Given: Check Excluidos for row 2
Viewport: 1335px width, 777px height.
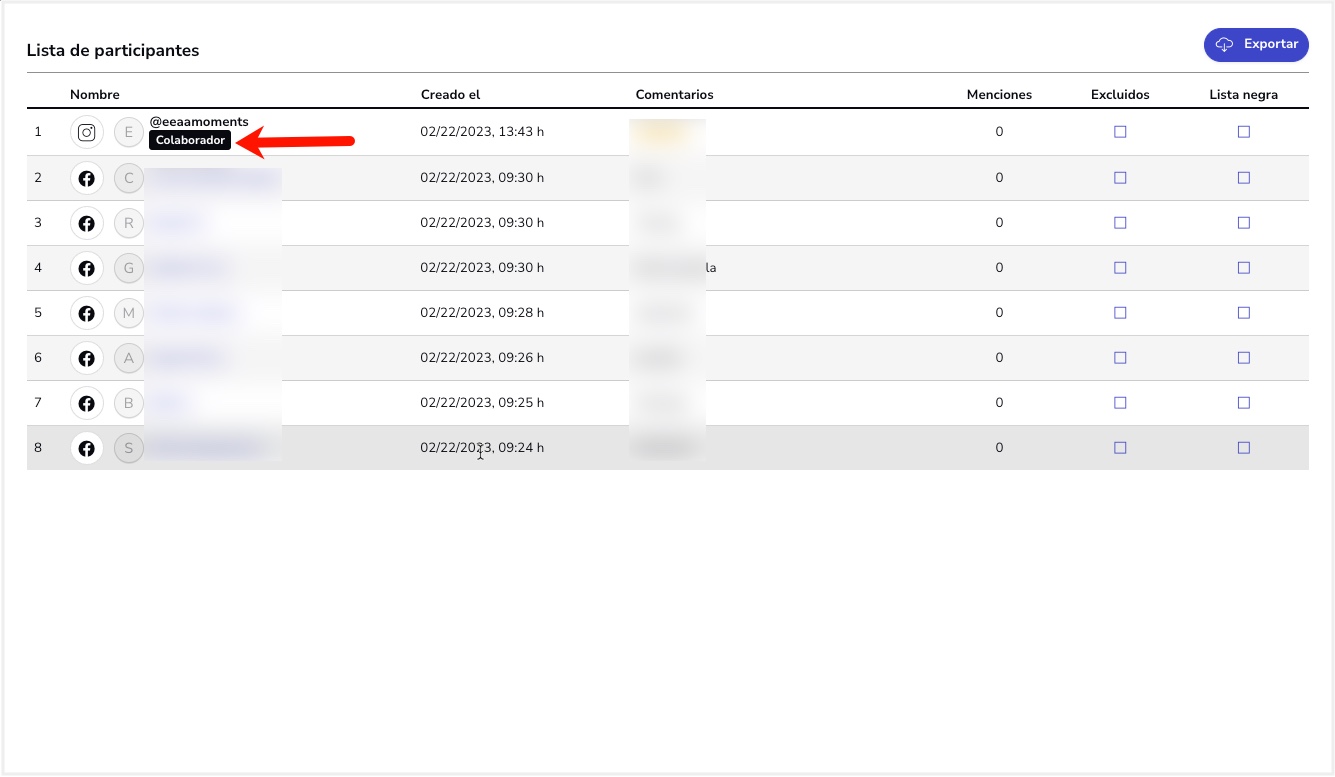Looking at the screenshot, I should pyautogui.click(x=1120, y=178).
